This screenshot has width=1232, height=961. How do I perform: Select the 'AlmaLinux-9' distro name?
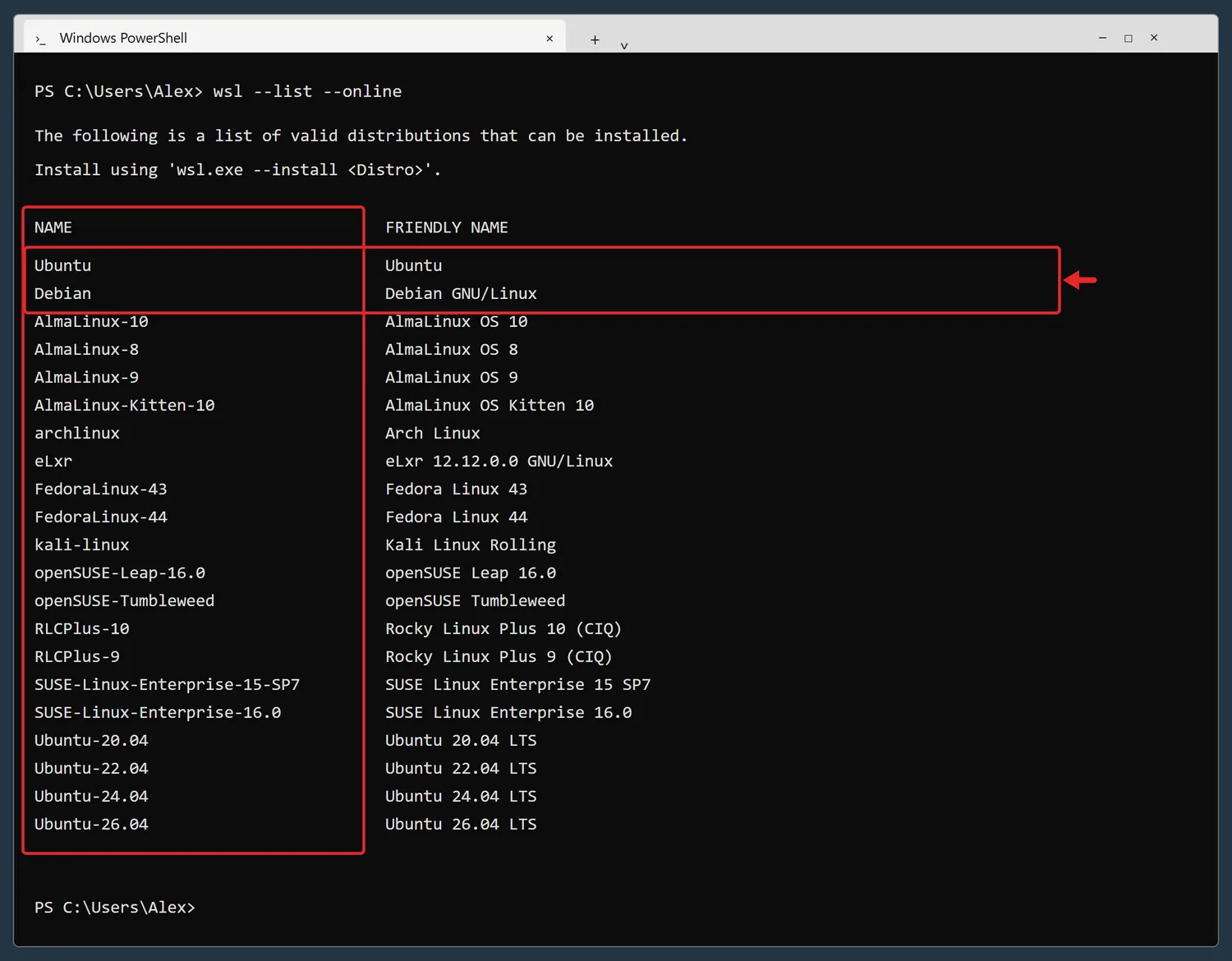click(86, 377)
